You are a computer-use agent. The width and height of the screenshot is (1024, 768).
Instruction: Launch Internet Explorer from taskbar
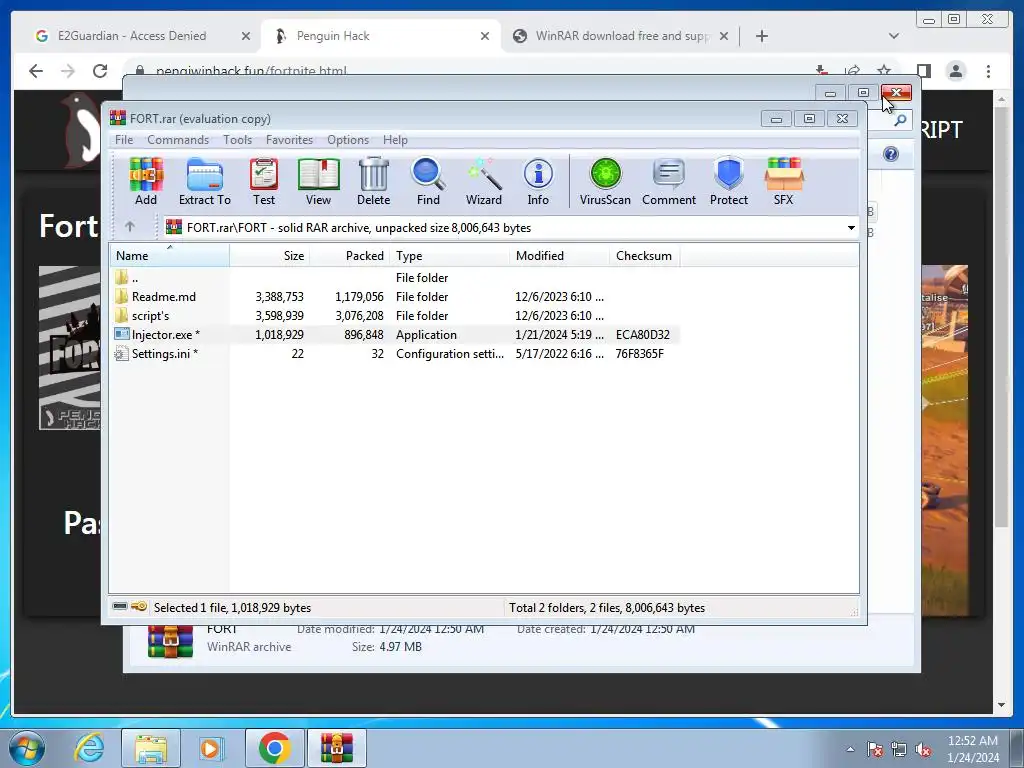tap(89, 748)
